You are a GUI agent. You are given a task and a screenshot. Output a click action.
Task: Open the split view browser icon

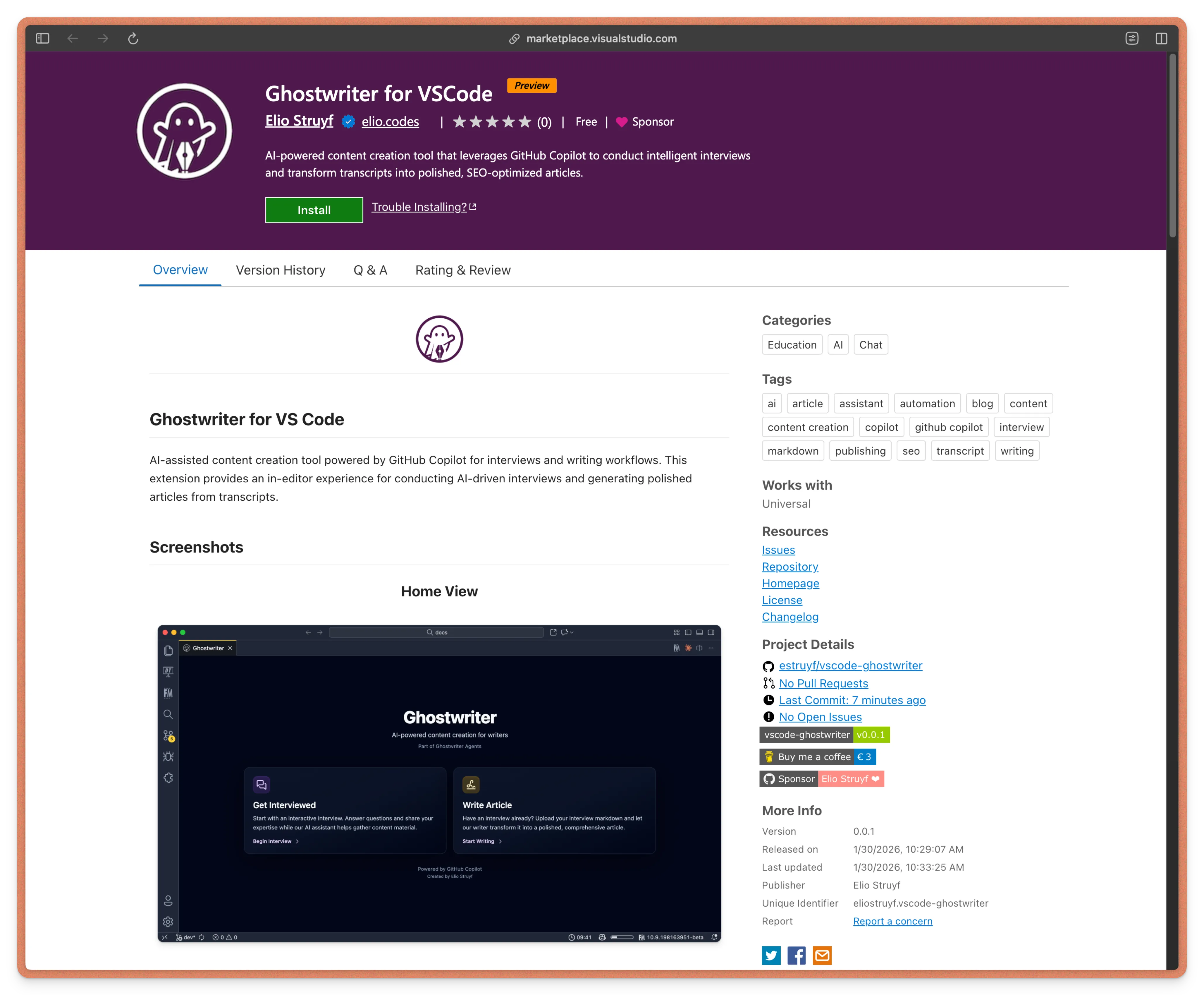[x=1161, y=38]
